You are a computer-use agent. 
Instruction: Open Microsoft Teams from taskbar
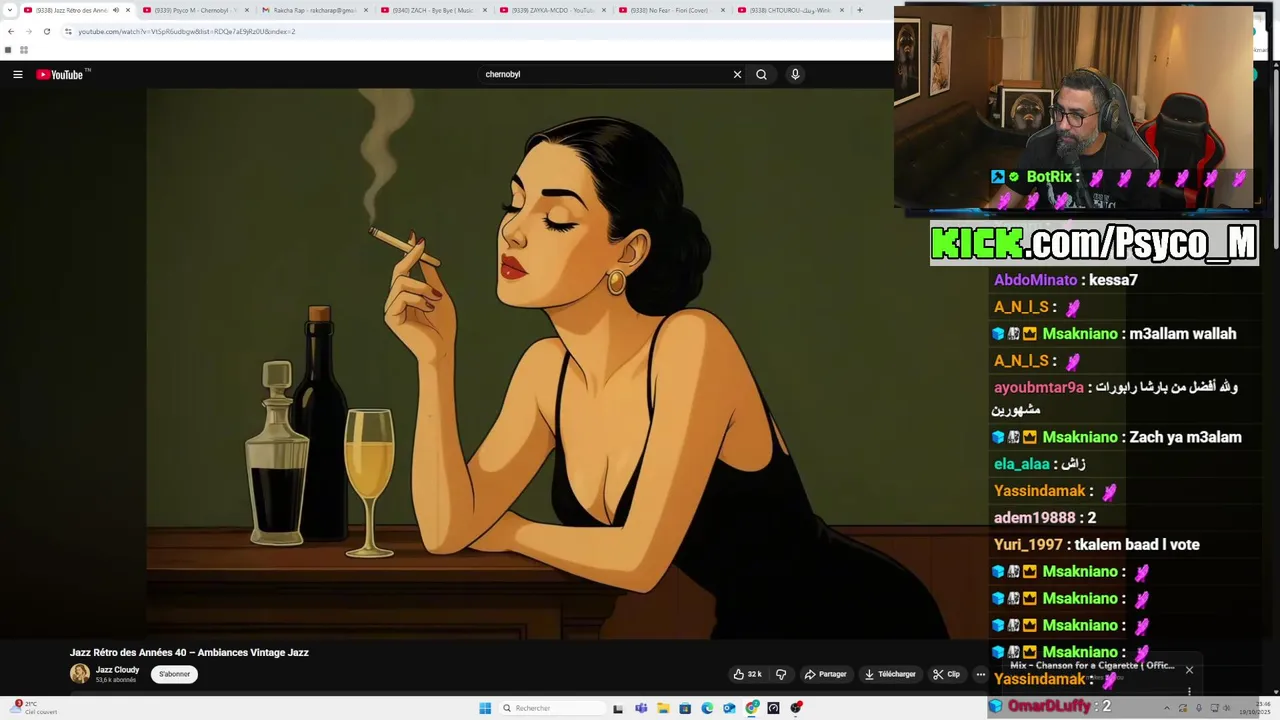pyautogui.click(x=641, y=708)
